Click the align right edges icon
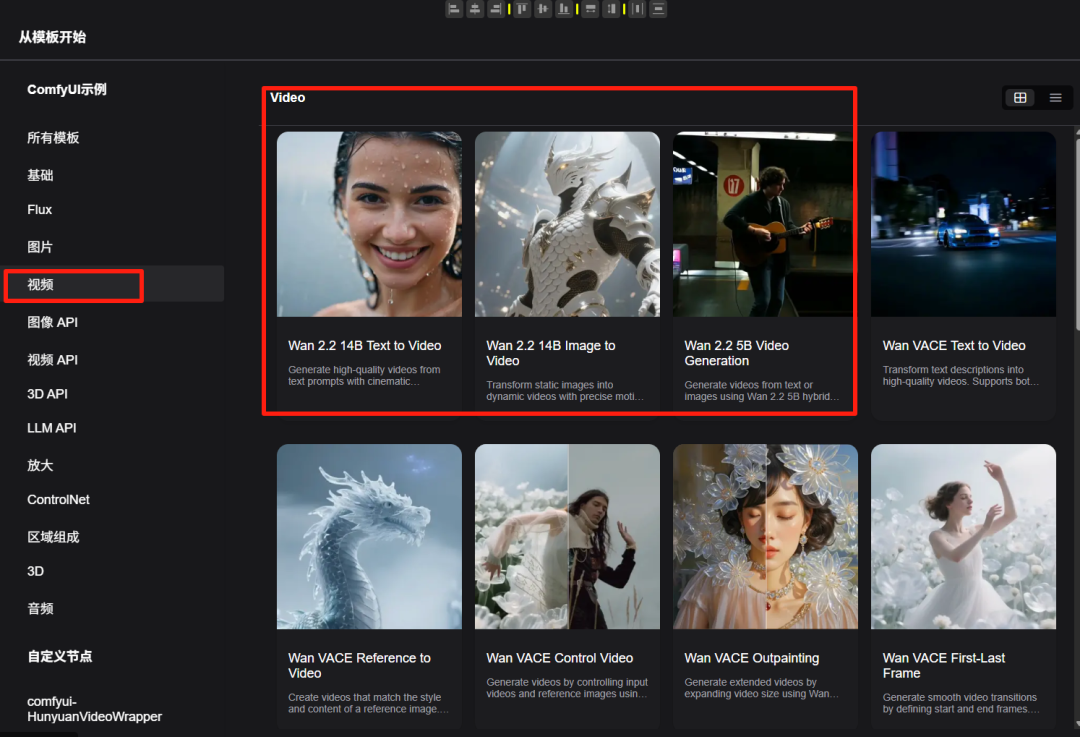1080x737 pixels. pyautogui.click(x=496, y=9)
